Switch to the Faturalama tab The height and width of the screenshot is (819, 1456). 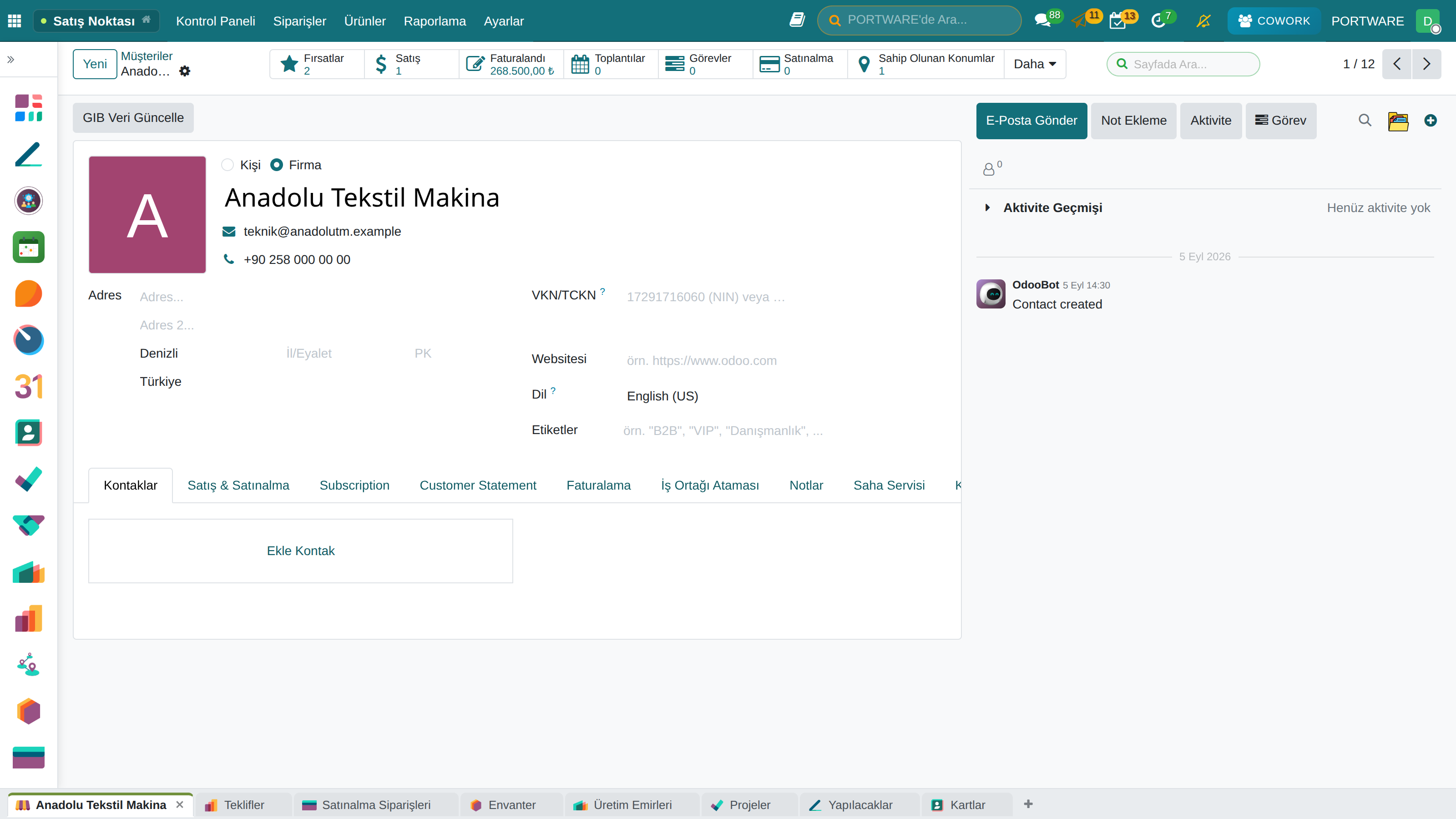[x=599, y=485]
